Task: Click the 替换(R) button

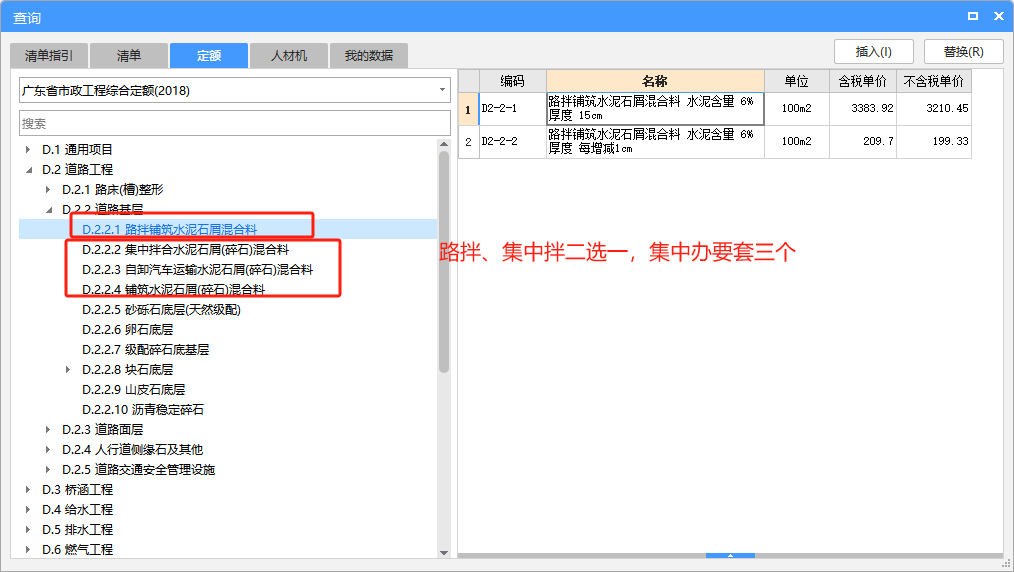Action: [x=964, y=52]
